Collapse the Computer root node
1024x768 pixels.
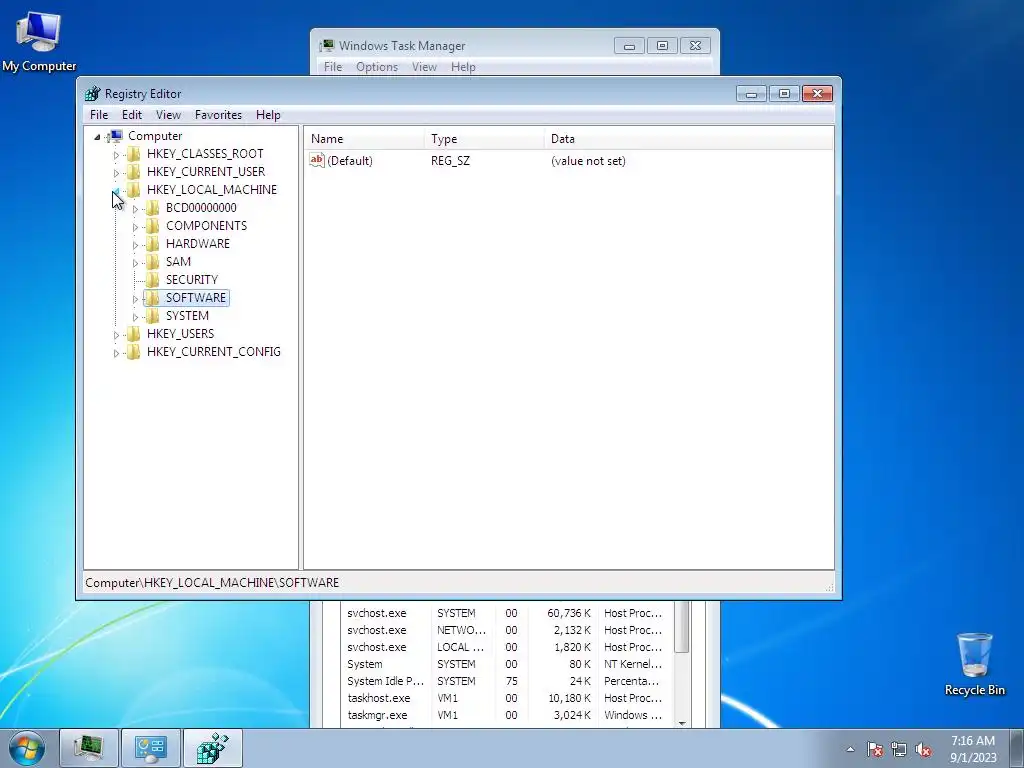tap(97, 136)
